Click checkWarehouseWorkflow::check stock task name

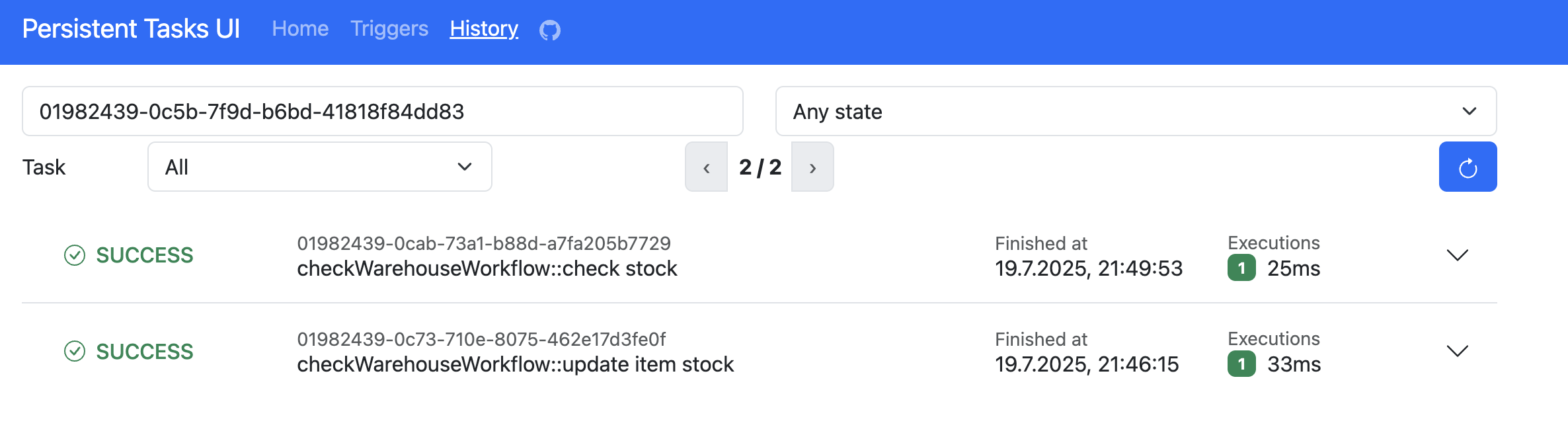pyautogui.click(x=487, y=268)
